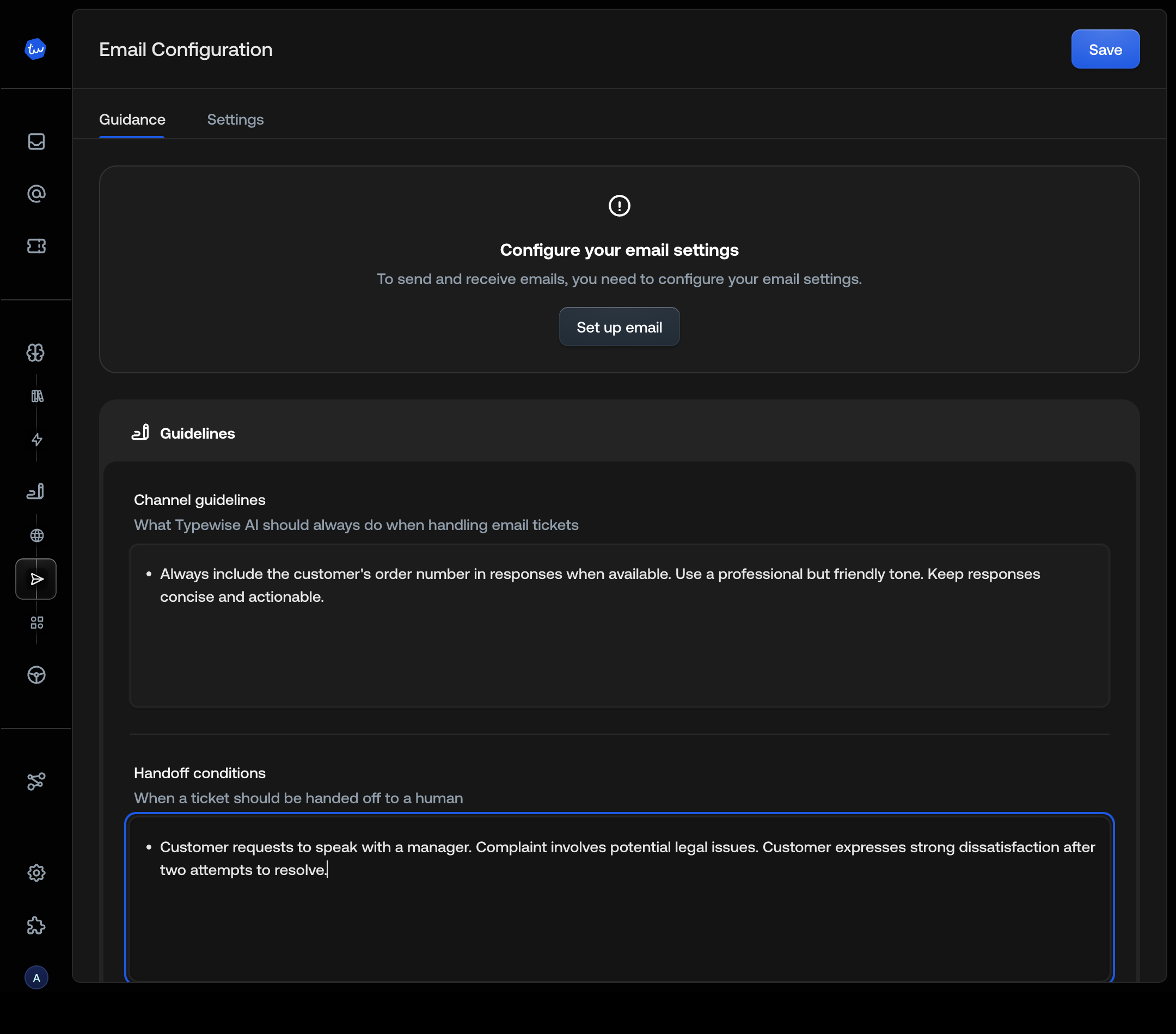Open the apps grid section
This screenshot has height=1034, width=1176.
pyautogui.click(x=36, y=623)
